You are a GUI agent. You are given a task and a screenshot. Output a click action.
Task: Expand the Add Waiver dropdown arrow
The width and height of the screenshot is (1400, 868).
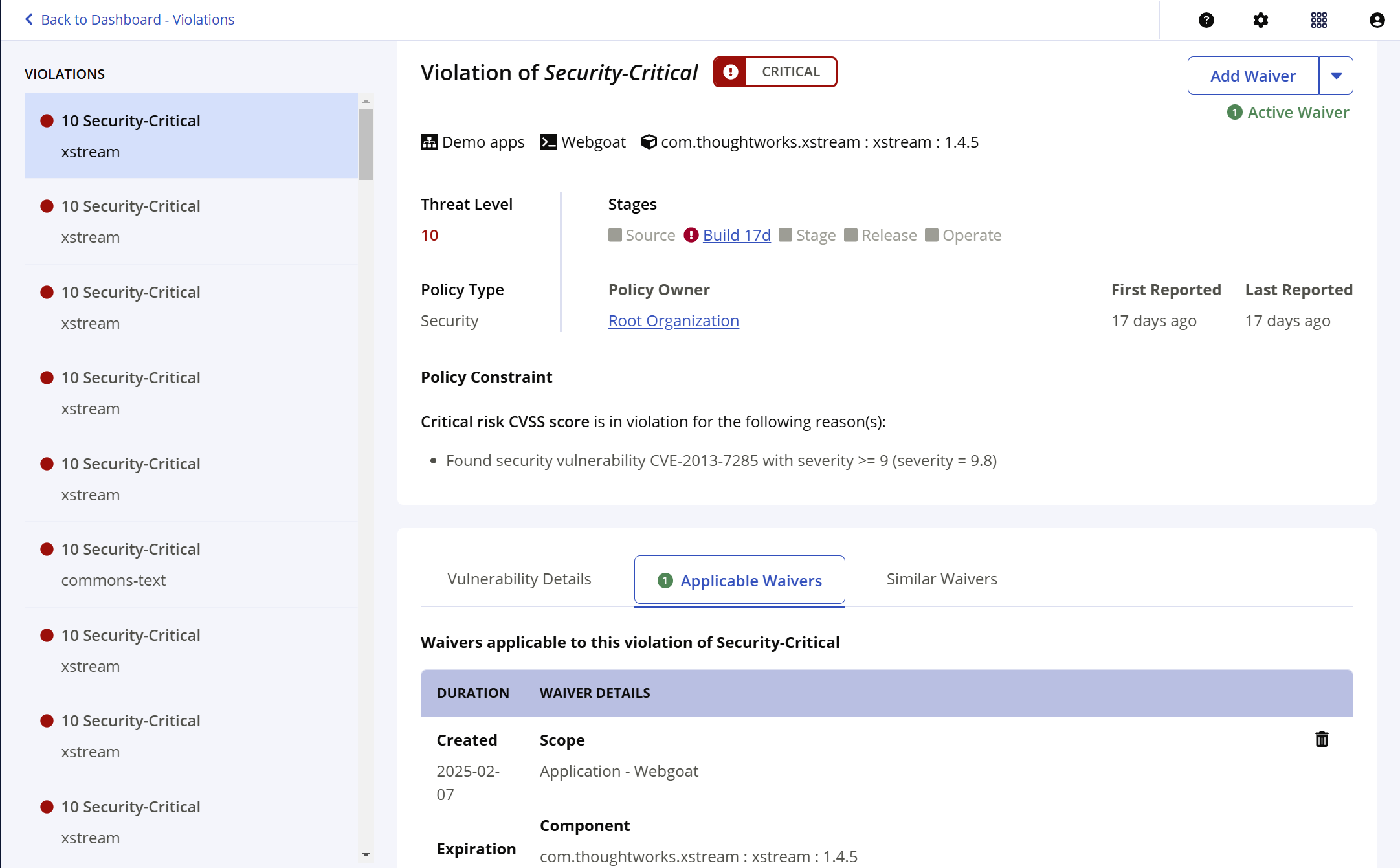click(1336, 76)
